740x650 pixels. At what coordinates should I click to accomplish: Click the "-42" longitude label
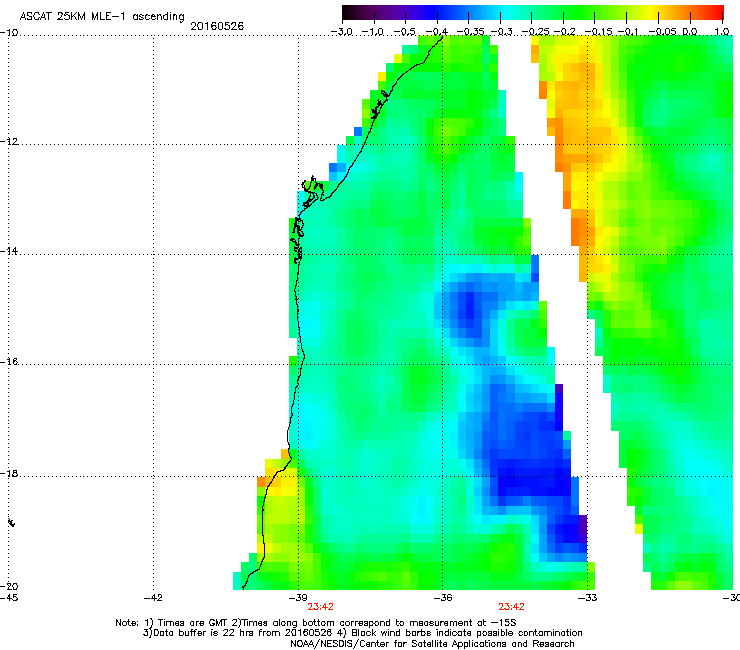click(x=153, y=598)
